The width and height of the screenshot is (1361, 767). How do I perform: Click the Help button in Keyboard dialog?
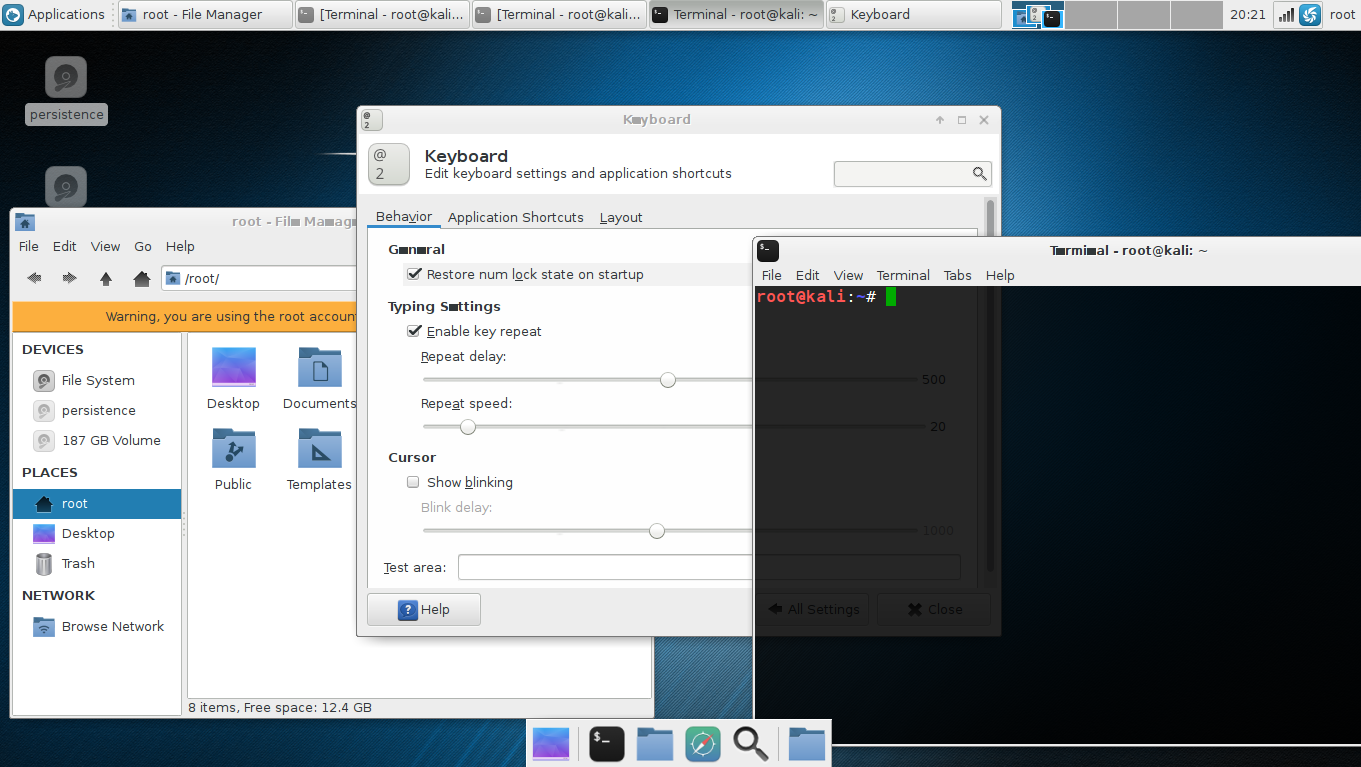(424, 609)
